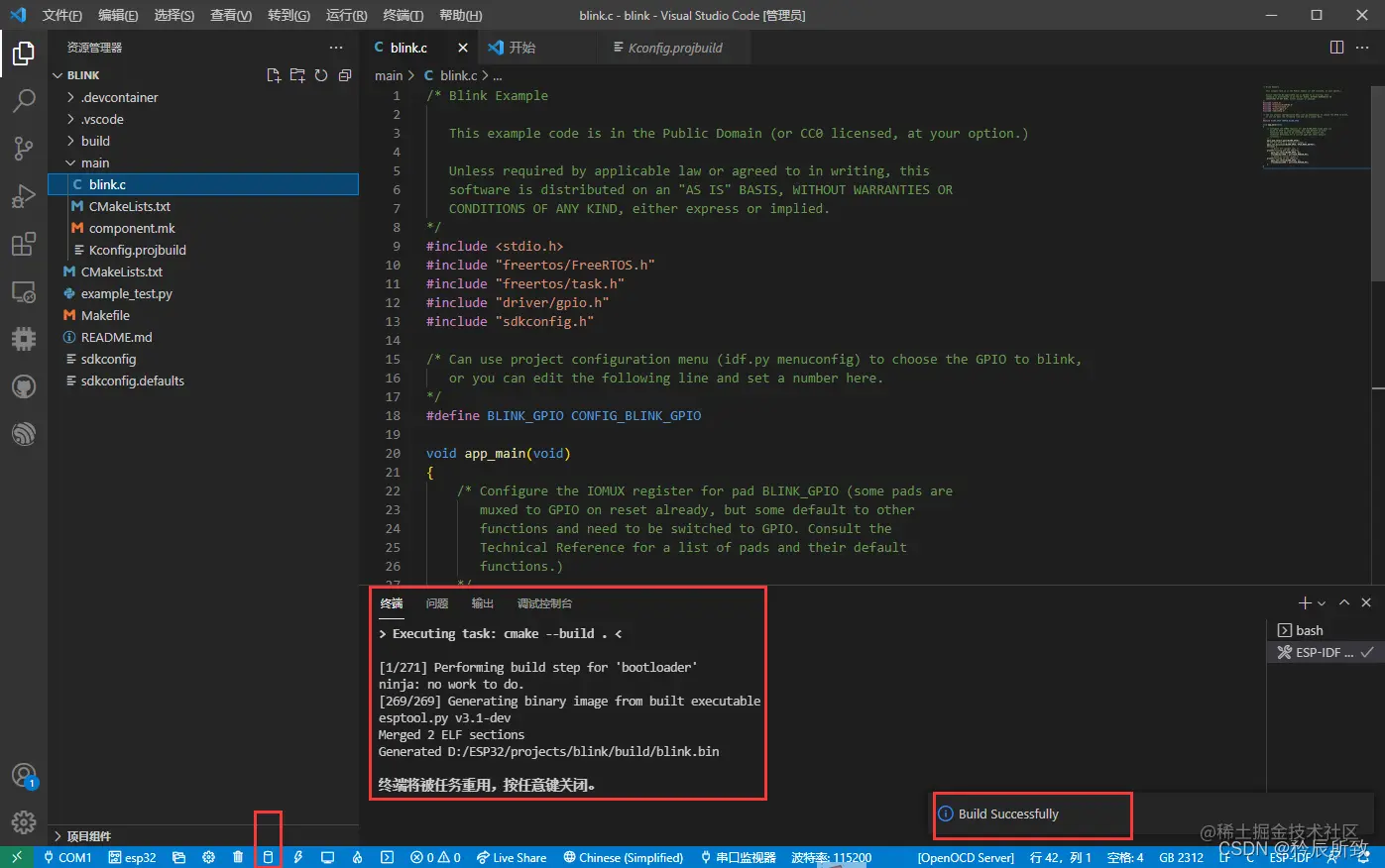Refresh the BLINK explorer
Image resolution: width=1385 pixels, height=868 pixels.
coord(321,75)
